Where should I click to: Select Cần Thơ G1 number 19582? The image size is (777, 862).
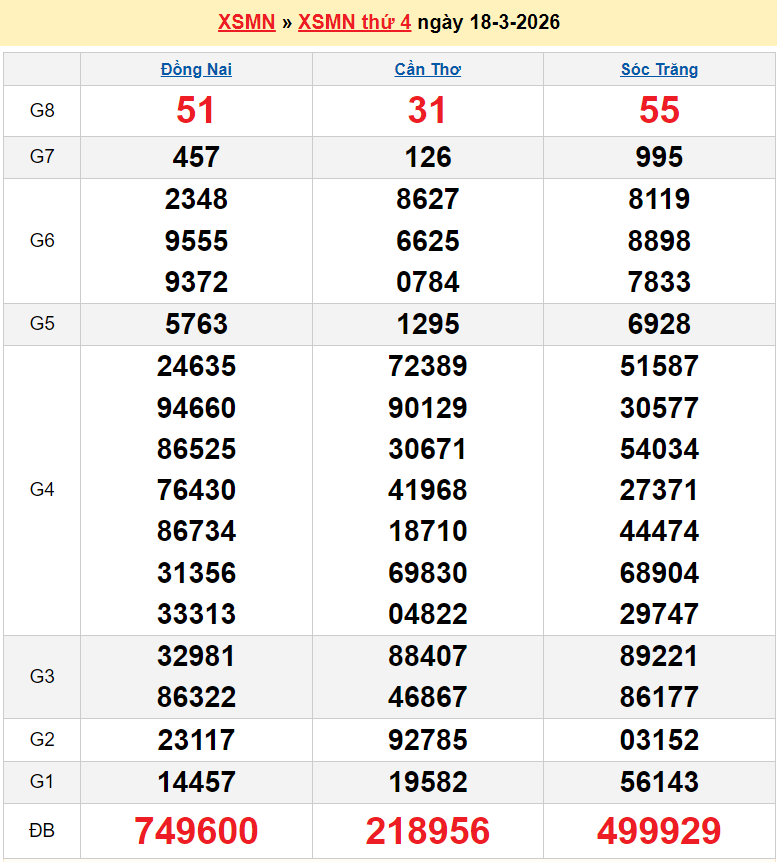pyautogui.click(x=427, y=782)
